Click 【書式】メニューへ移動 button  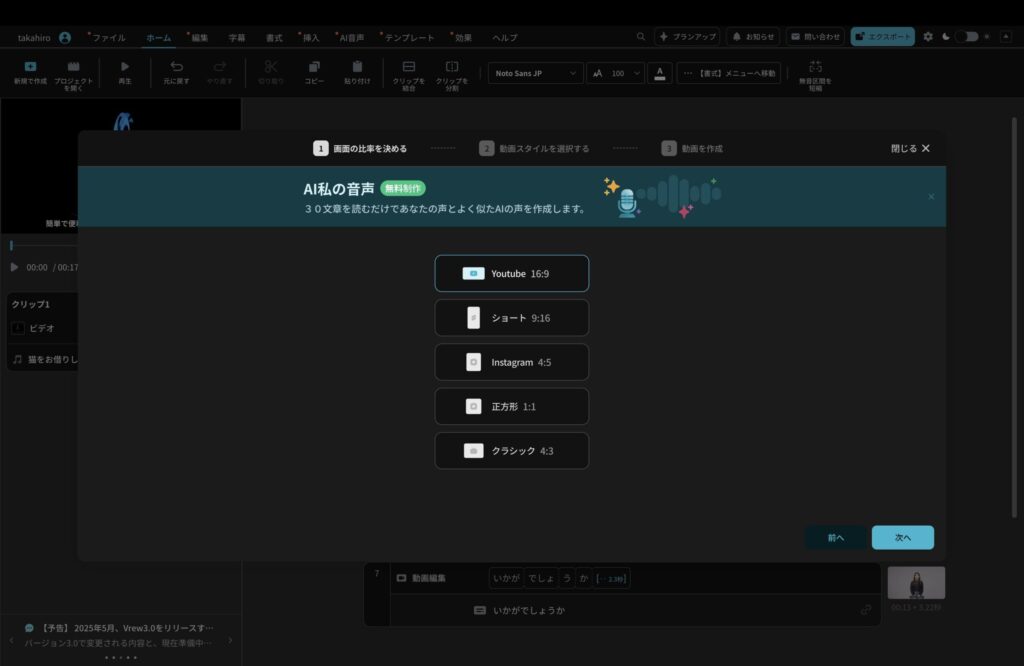pyautogui.click(x=728, y=73)
